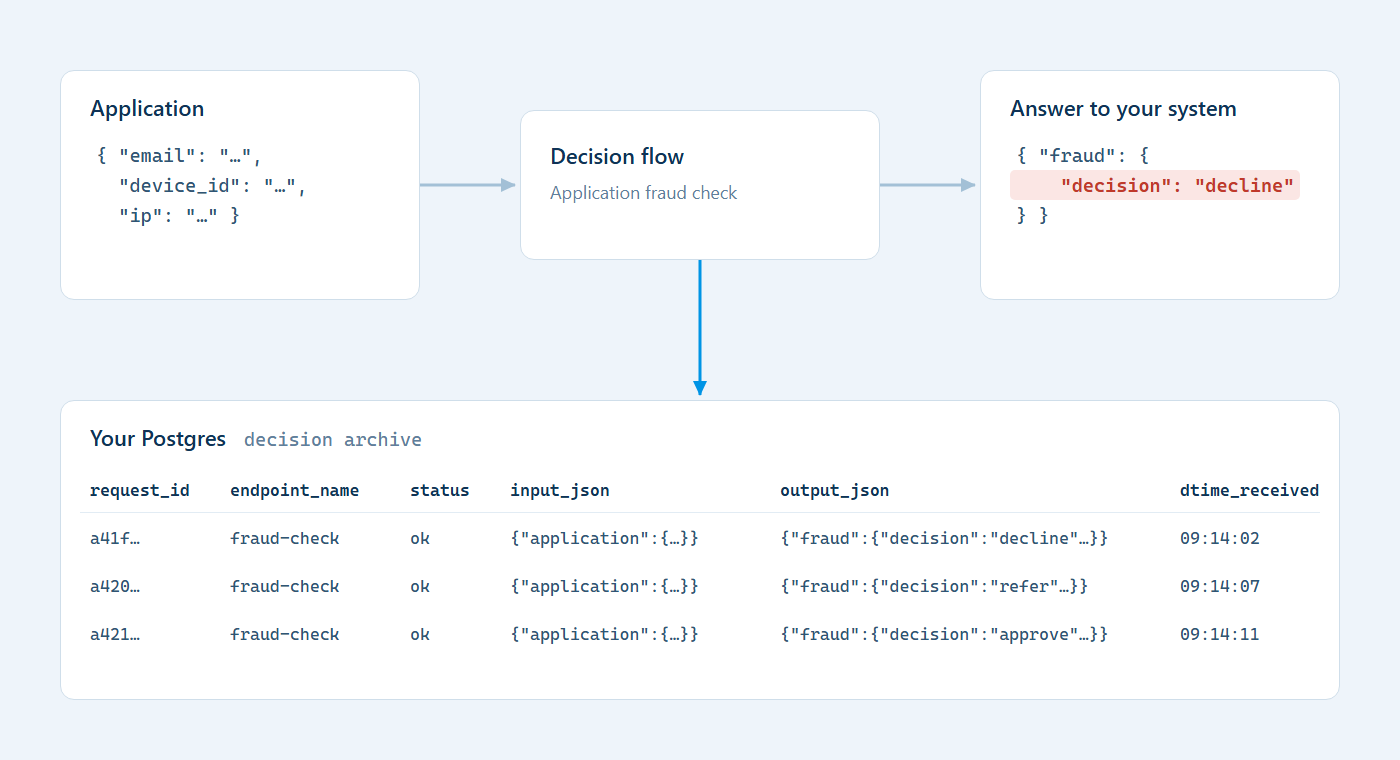The image size is (1400, 760).
Task: Select the "ip" line in the Application JSON
Action: click(179, 216)
